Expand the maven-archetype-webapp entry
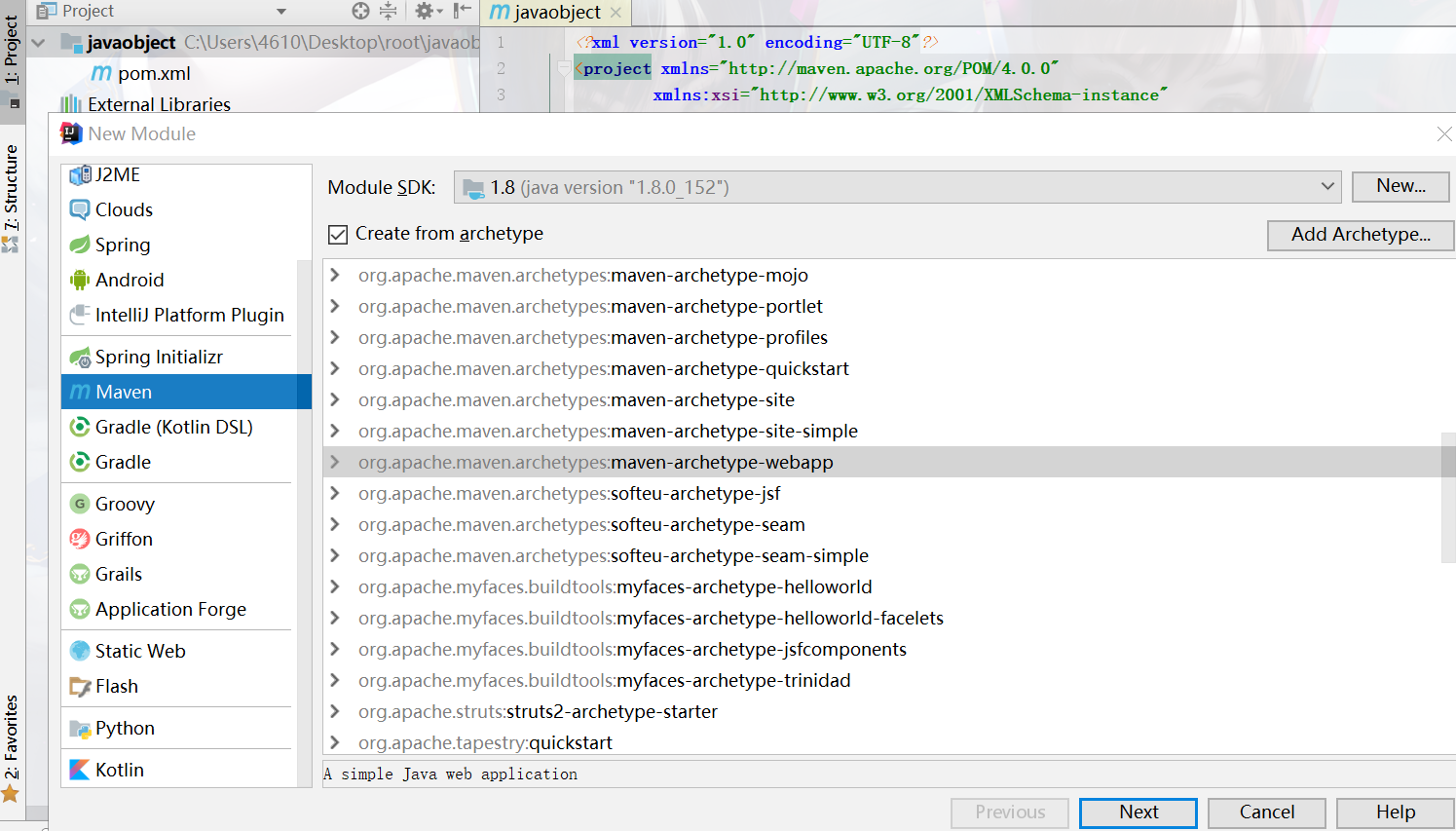Screen dimensions: 1456x831 [x=335, y=462]
